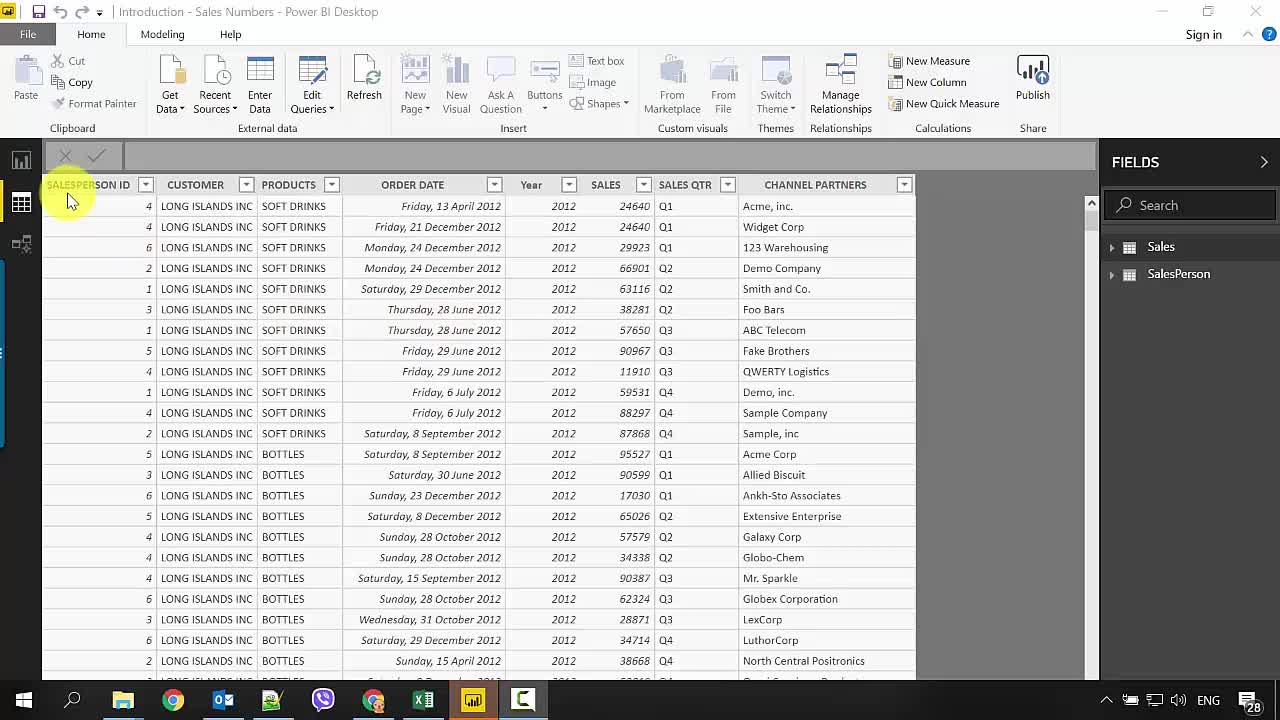Expand the SalesPerson table in Fields
The image size is (1280, 720).
pyautogui.click(x=1112, y=274)
